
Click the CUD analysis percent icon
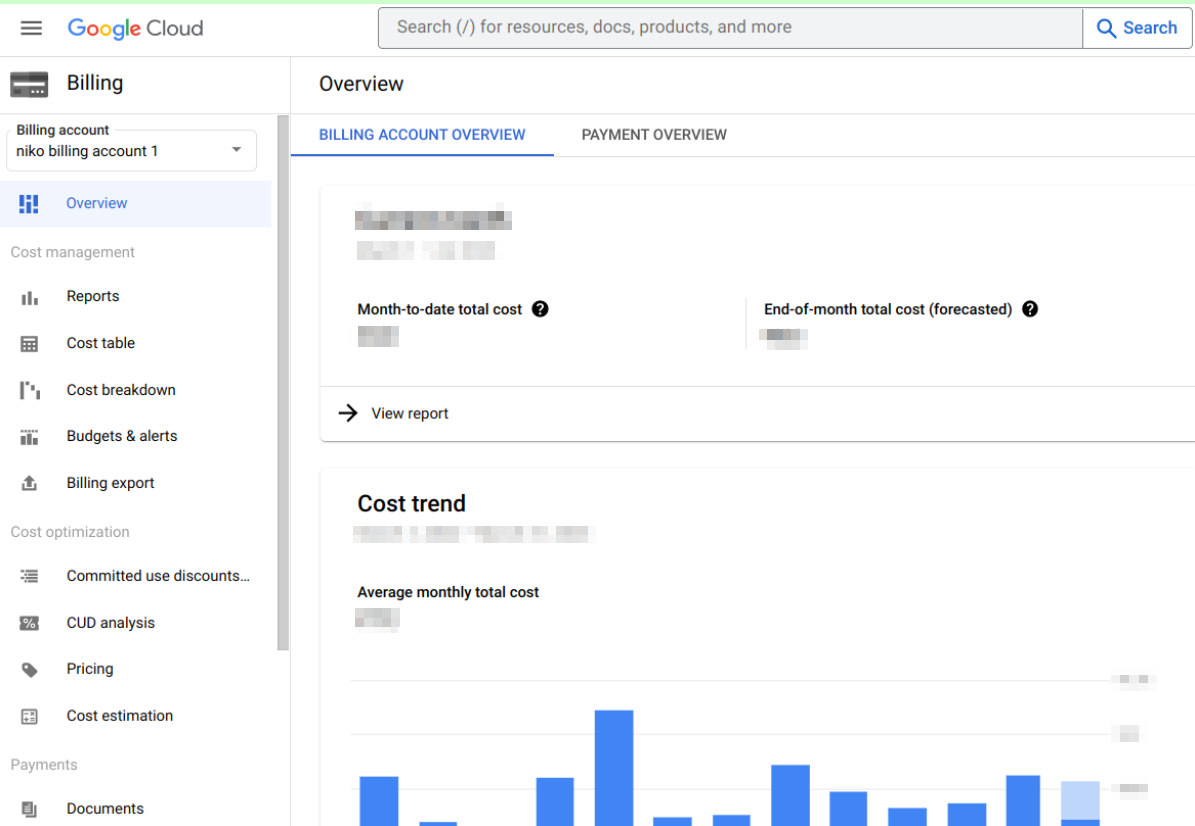29,623
